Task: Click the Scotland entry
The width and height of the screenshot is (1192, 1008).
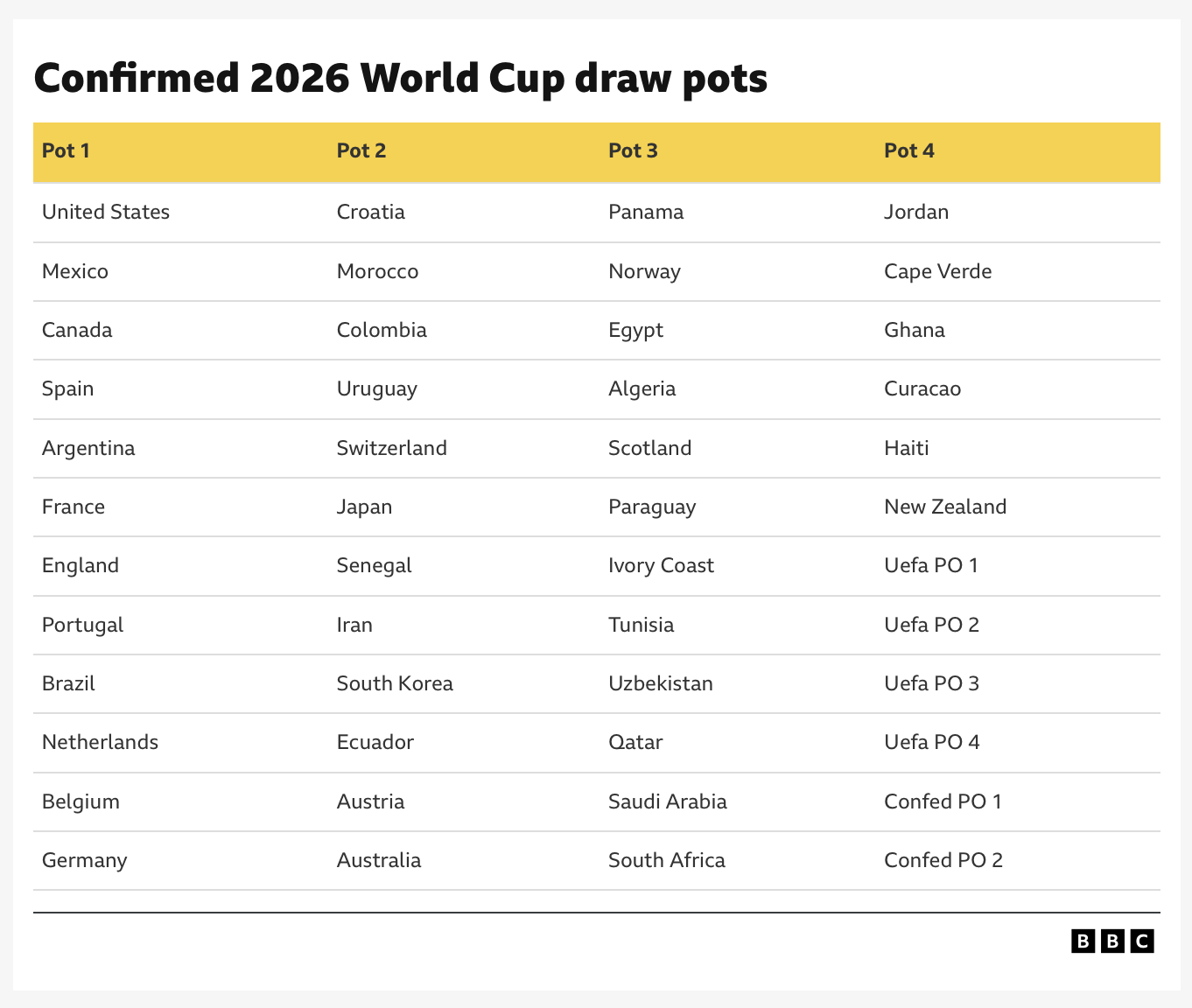Action: [x=650, y=448]
